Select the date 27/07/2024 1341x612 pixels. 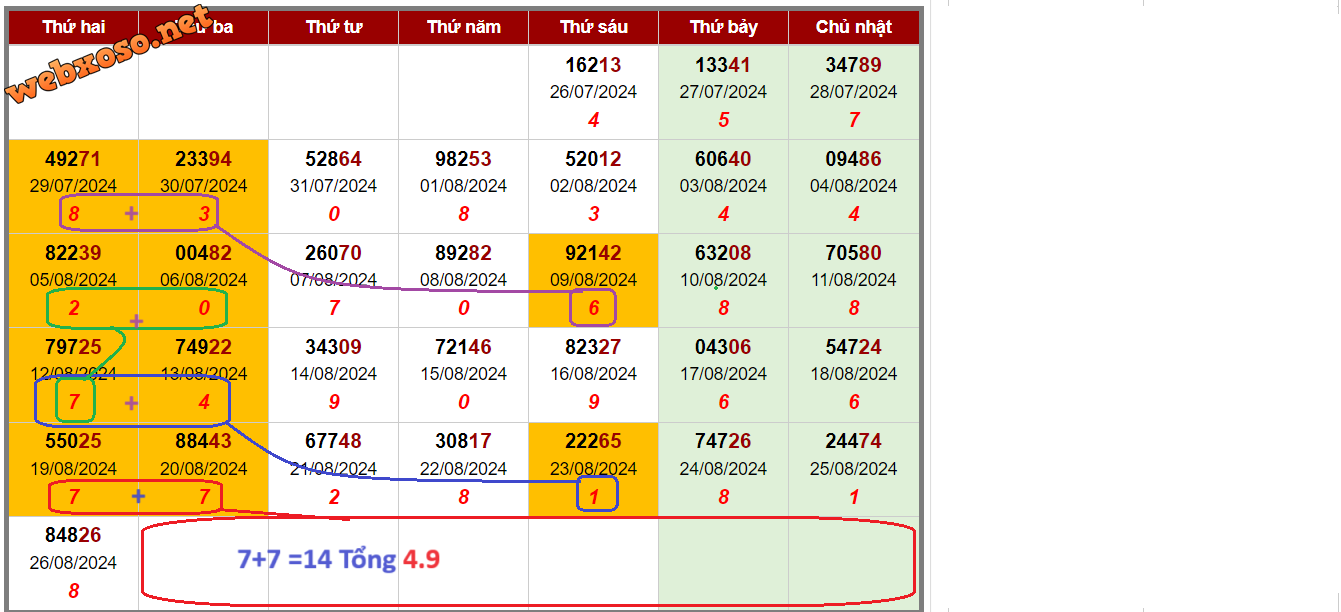(723, 91)
